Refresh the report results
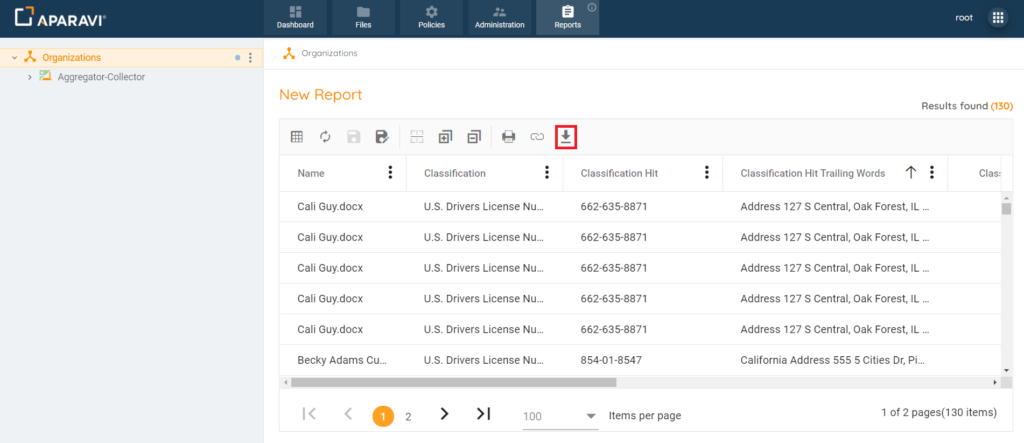Viewport: 1024px width, 443px height. [325, 137]
